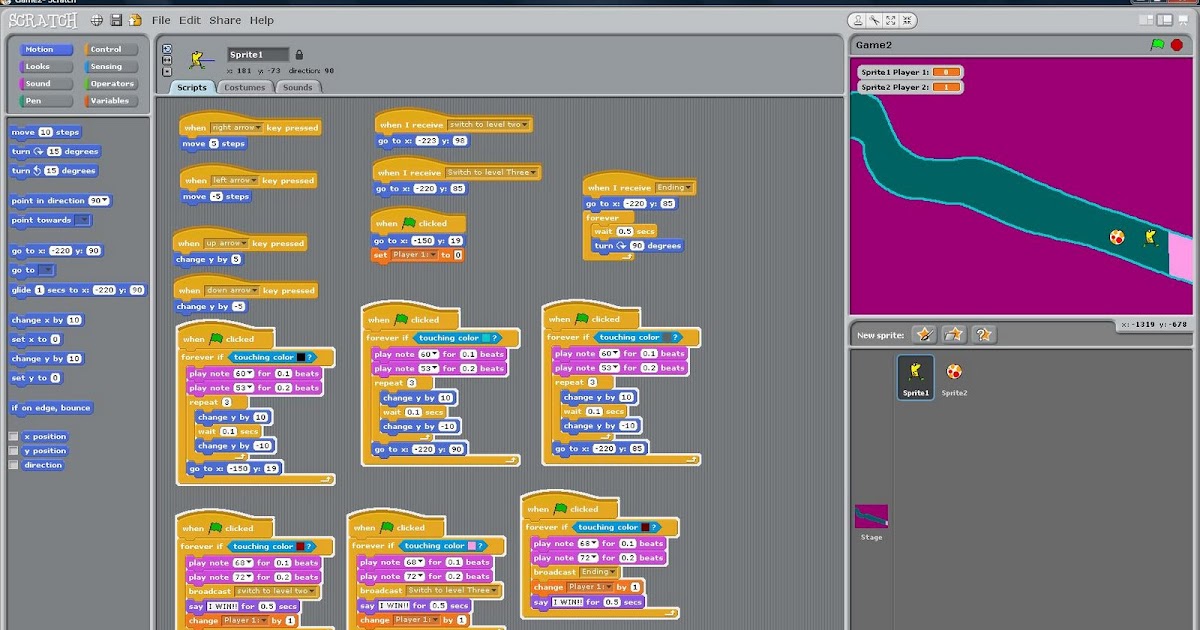This screenshot has width=1200, height=630.
Task: Click the red stop sign
Action: (1179, 43)
